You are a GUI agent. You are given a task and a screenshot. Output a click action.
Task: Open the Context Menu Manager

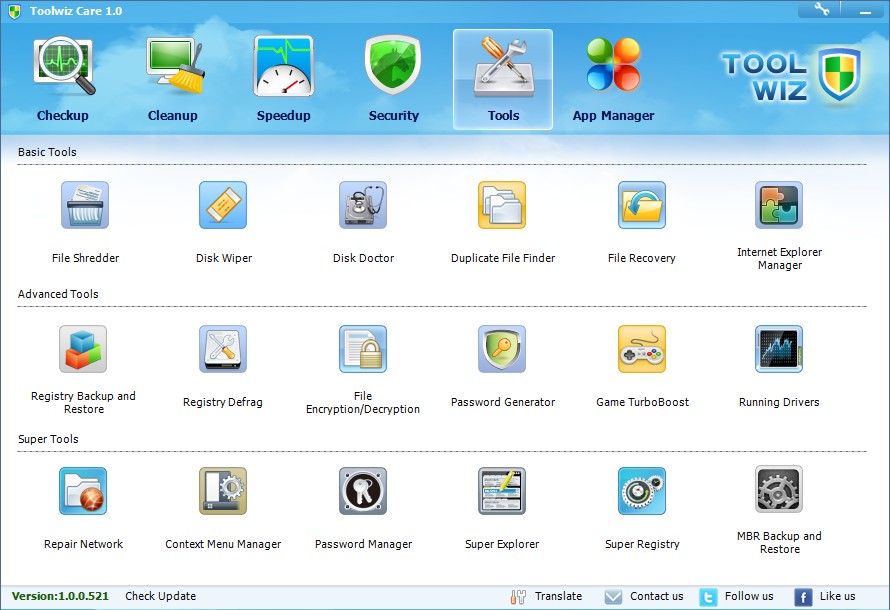tap(223, 491)
